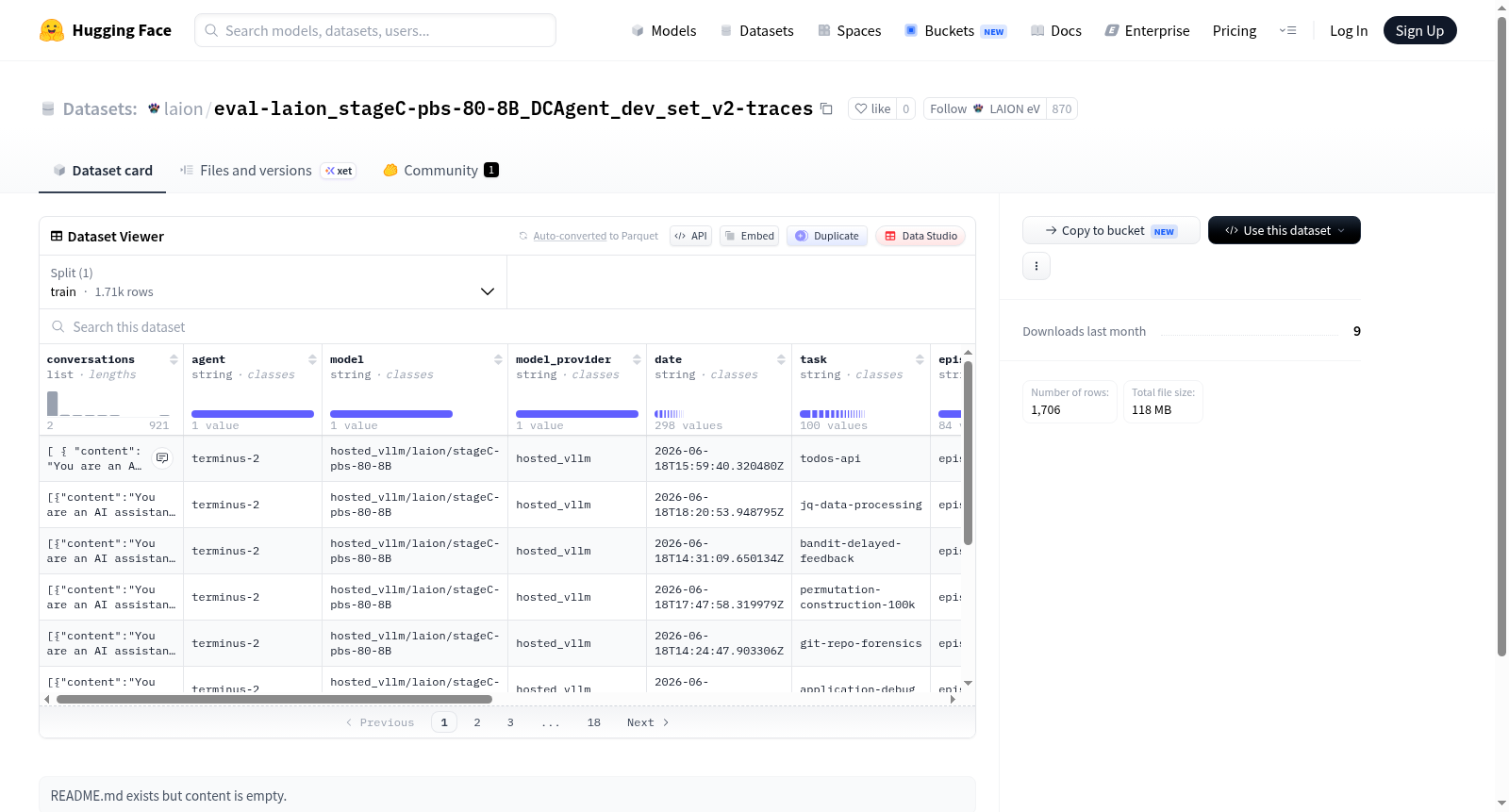Image resolution: width=1509 pixels, height=812 pixels.
Task: Select the bandit-delayed-feedback task cell
Action: tap(861, 551)
